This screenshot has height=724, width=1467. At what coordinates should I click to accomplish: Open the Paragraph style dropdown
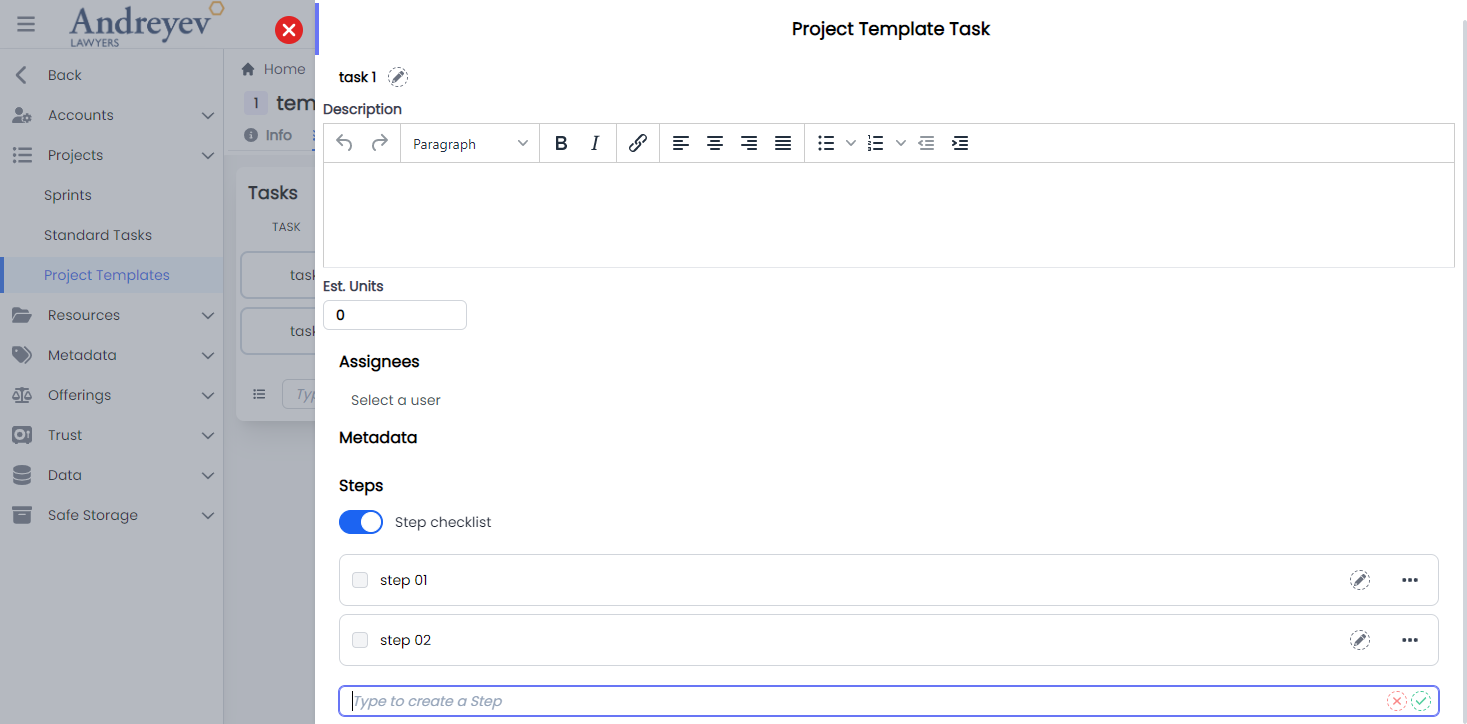pyautogui.click(x=469, y=142)
